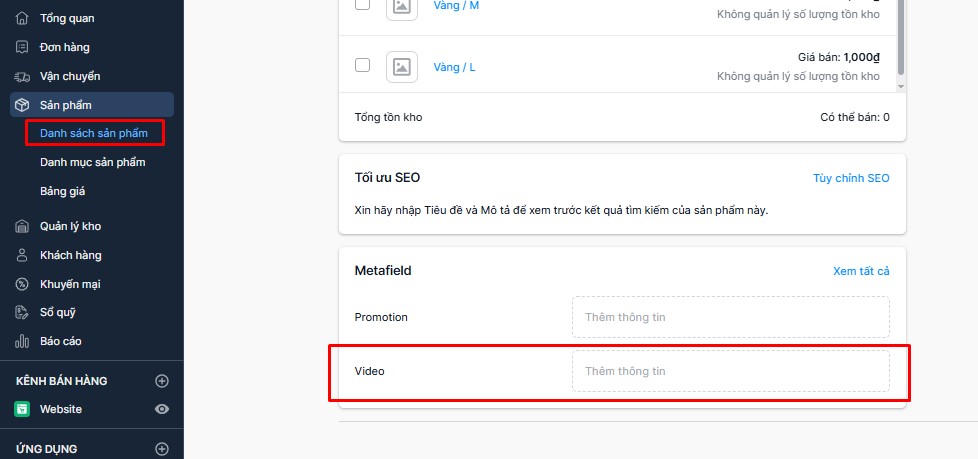Click the plus icon beside ỨNG DỤNG
Image resolution: width=978 pixels, height=459 pixels.
coord(162,448)
